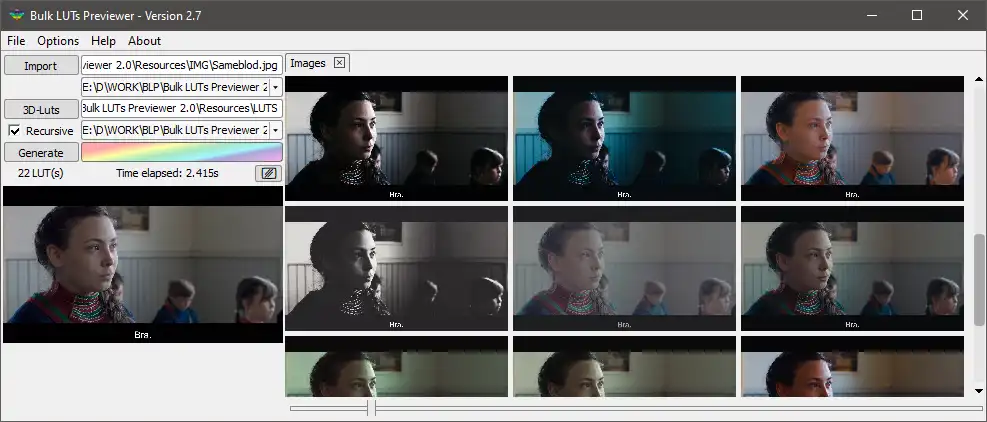Select the first-row dark contrast LUT thumbnail

tap(397, 139)
